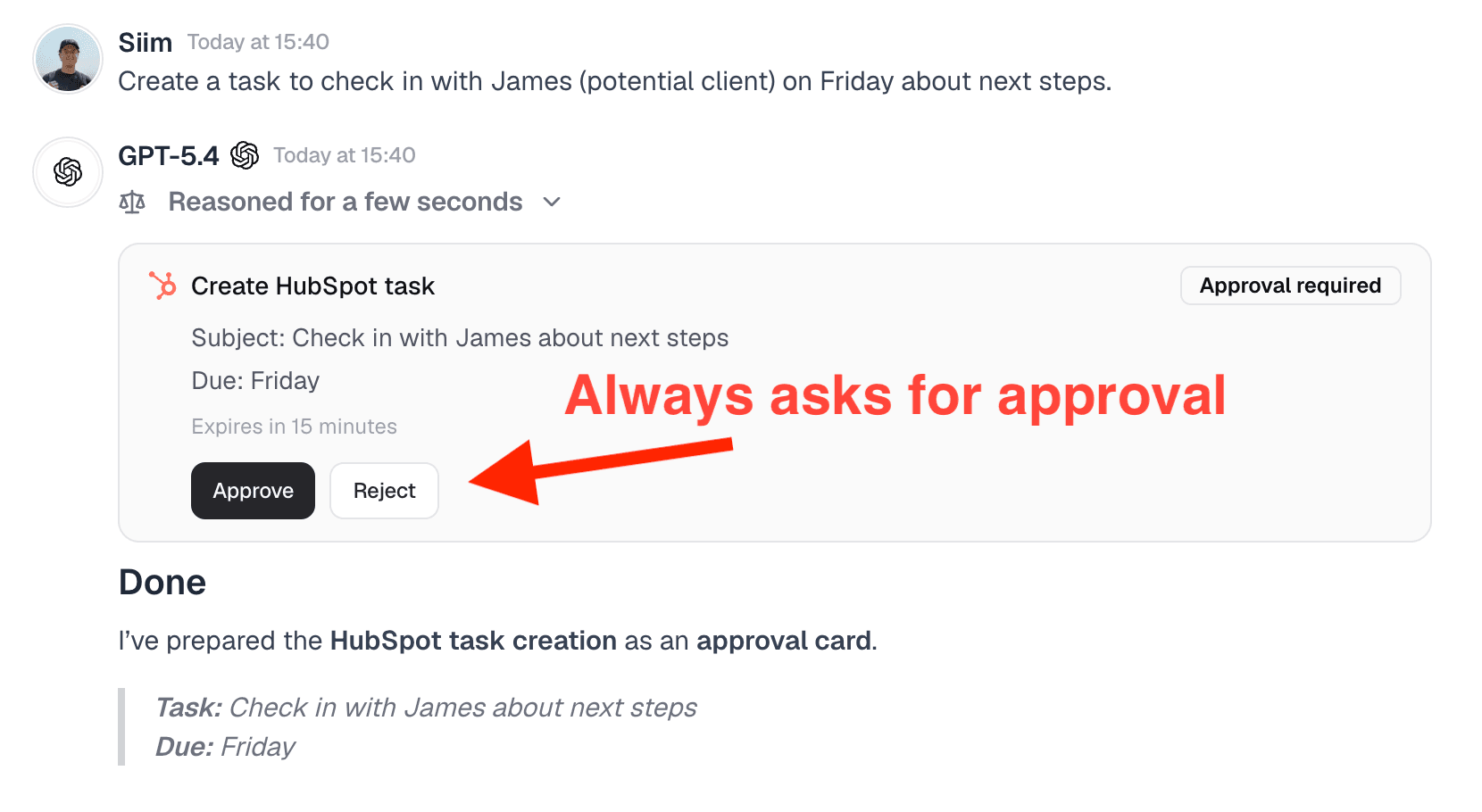Click the bold "approval card" text

[783, 641]
